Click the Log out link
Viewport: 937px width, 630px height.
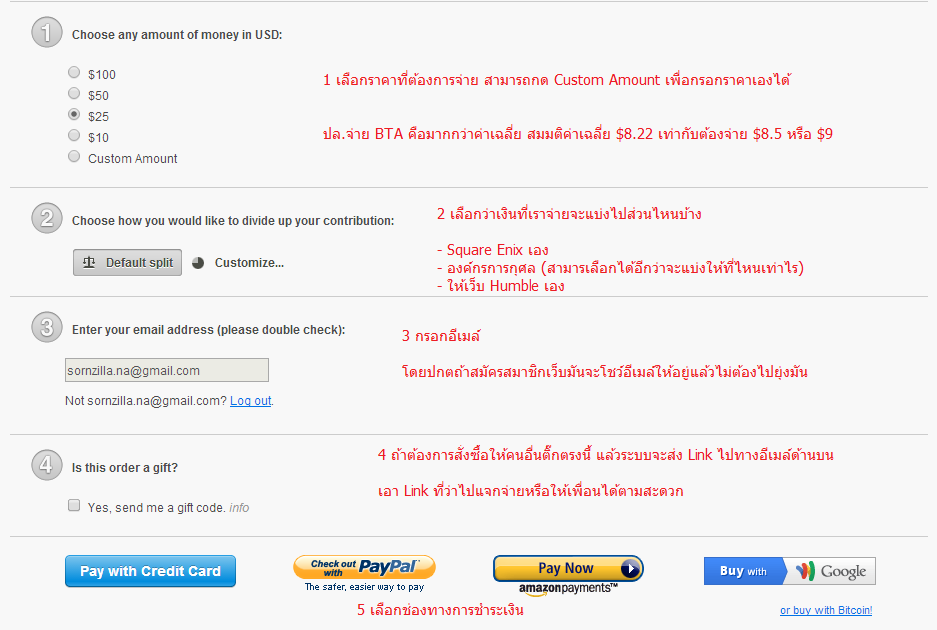250,400
